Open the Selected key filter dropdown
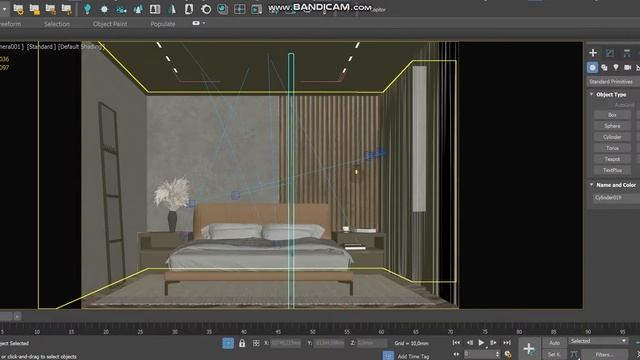This screenshot has width=640, height=360. [x=598, y=341]
